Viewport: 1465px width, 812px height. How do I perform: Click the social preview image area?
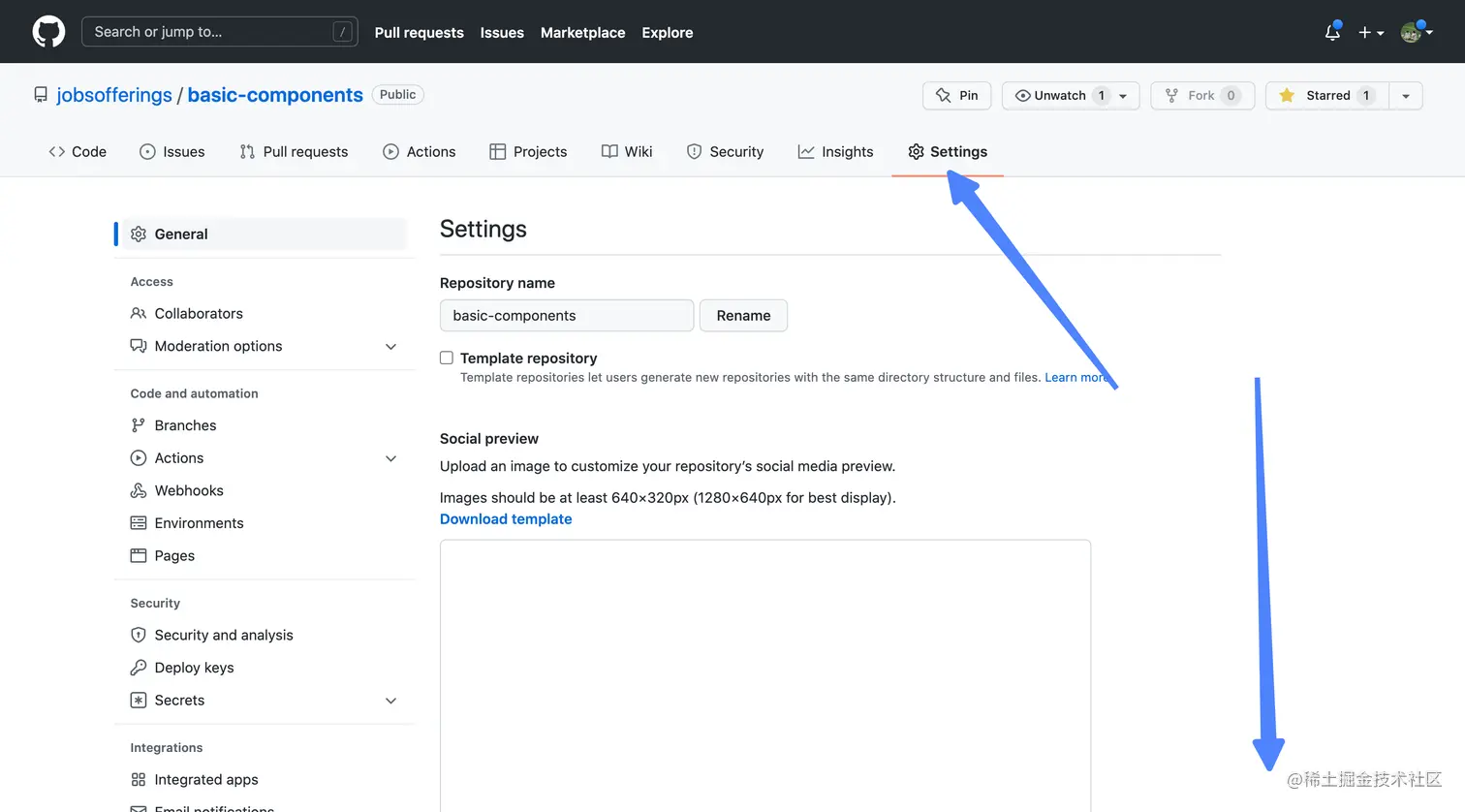765,675
